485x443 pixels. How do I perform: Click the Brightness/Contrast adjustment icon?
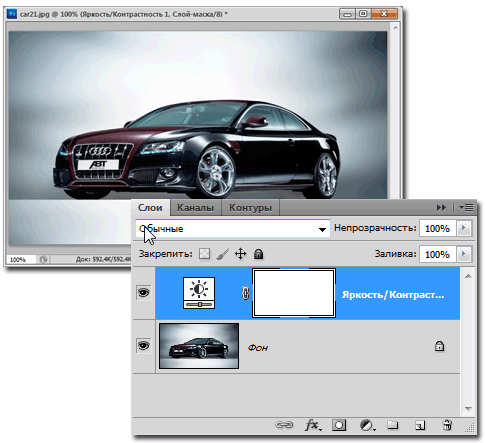point(199,293)
